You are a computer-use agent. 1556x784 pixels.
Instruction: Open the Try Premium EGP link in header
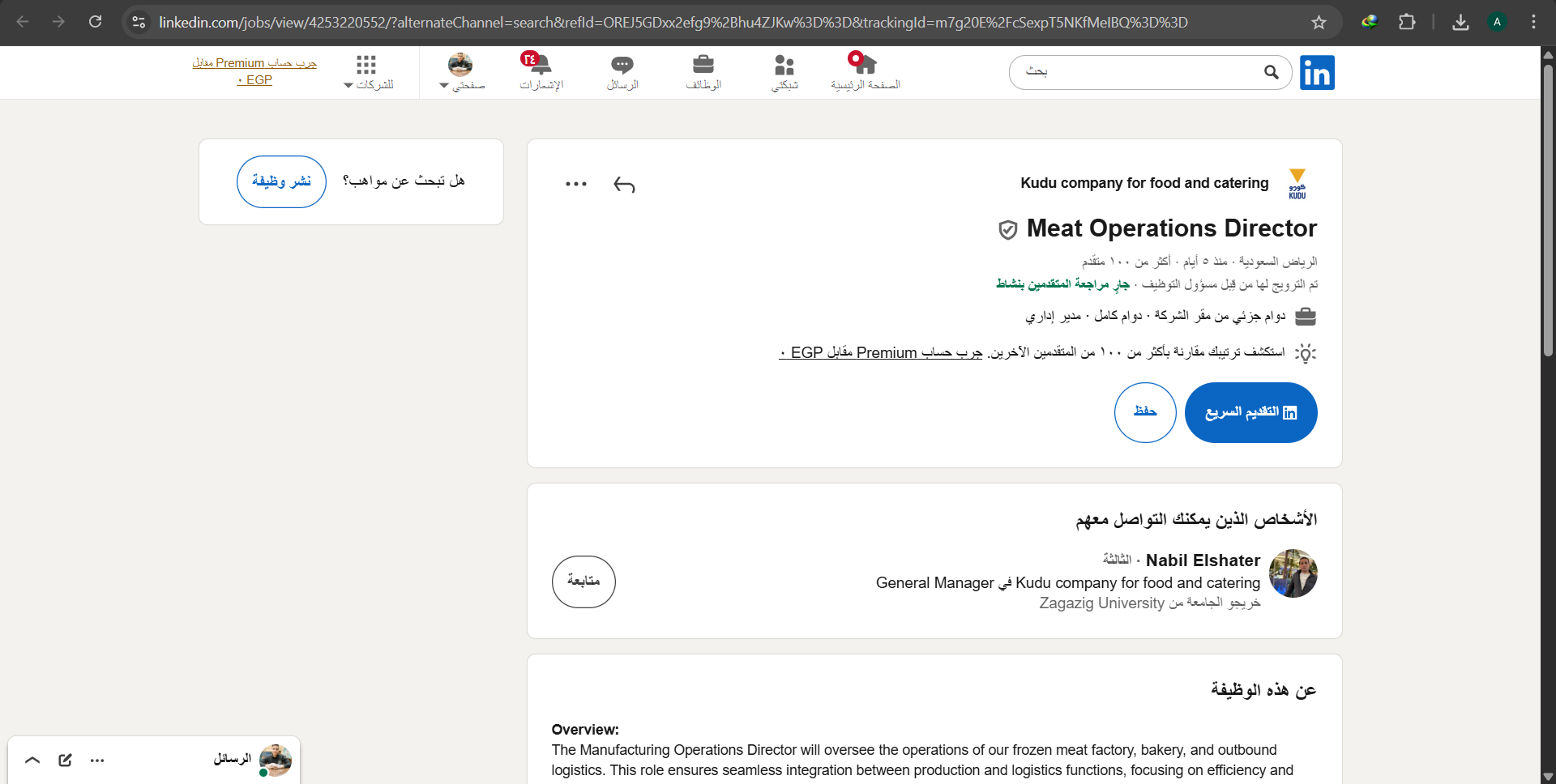tap(254, 71)
